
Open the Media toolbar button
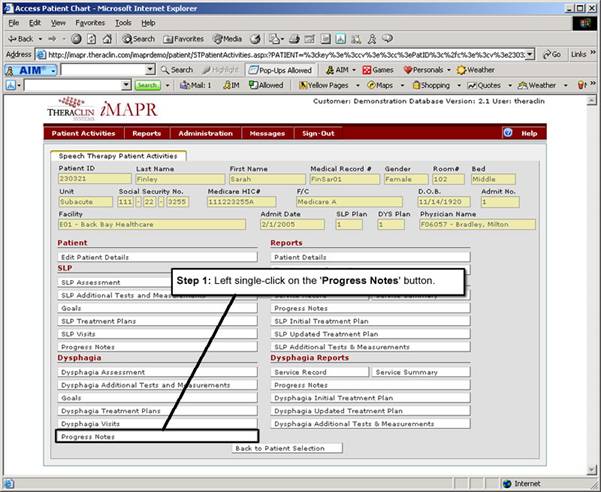(228, 39)
